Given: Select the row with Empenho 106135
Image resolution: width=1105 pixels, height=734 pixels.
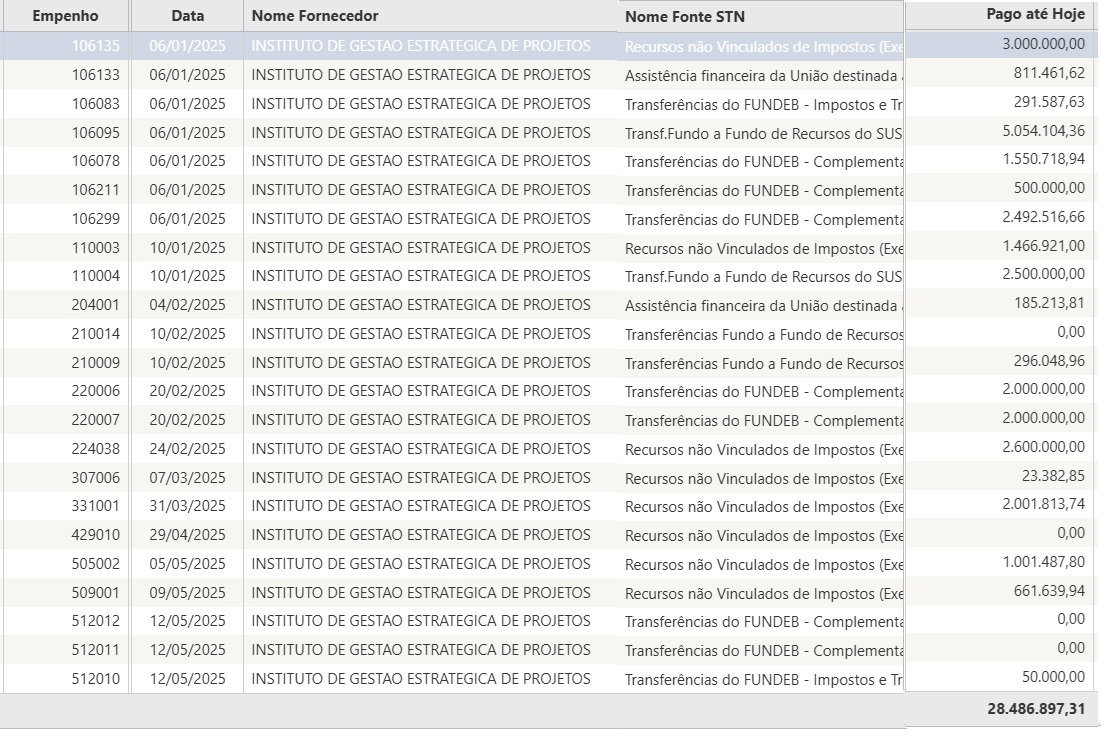Looking at the screenshot, I should pos(95,46).
